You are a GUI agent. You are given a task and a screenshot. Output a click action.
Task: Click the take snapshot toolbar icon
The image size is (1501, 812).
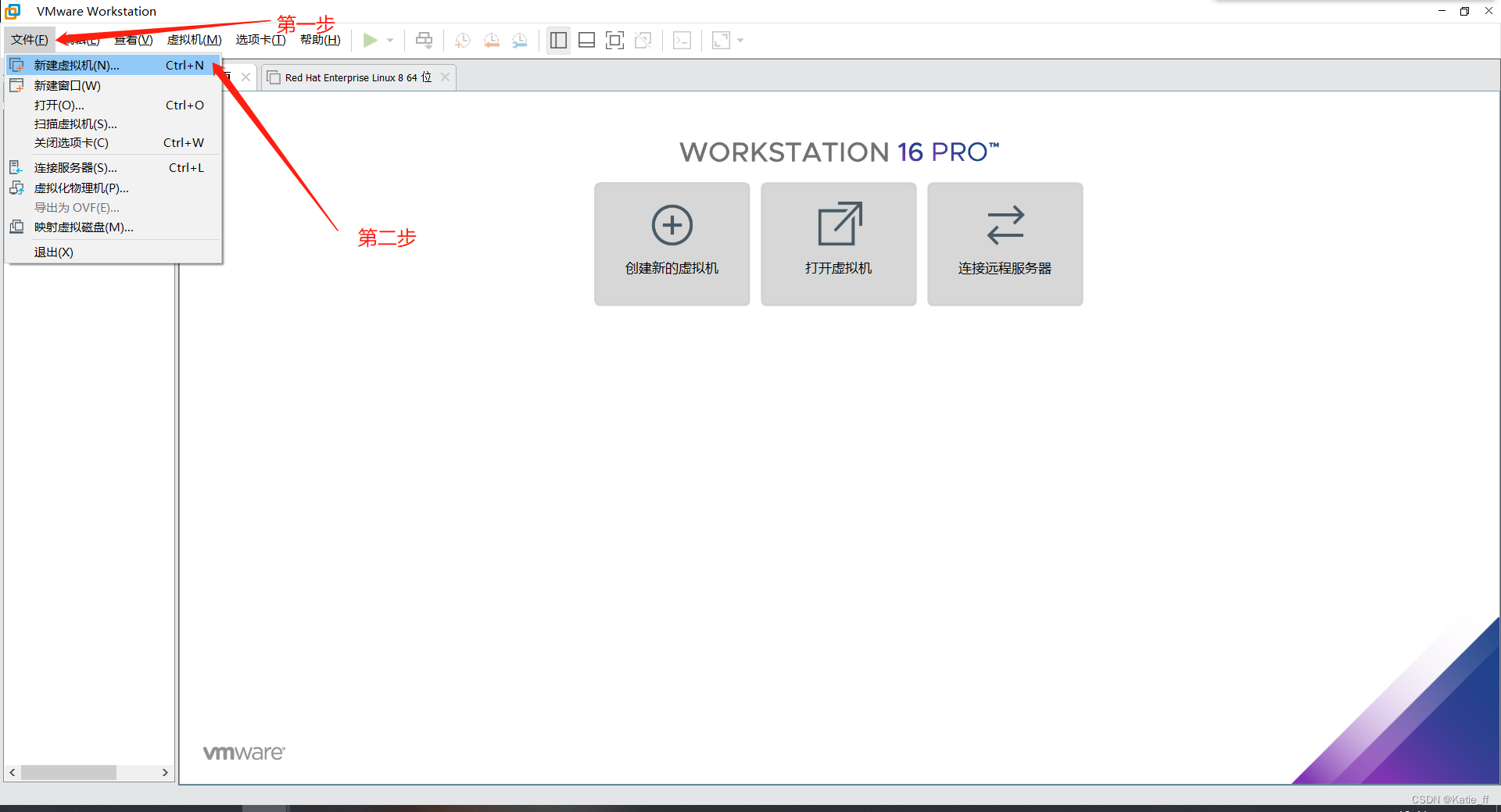pyautogui.click(x=463, y=40)
